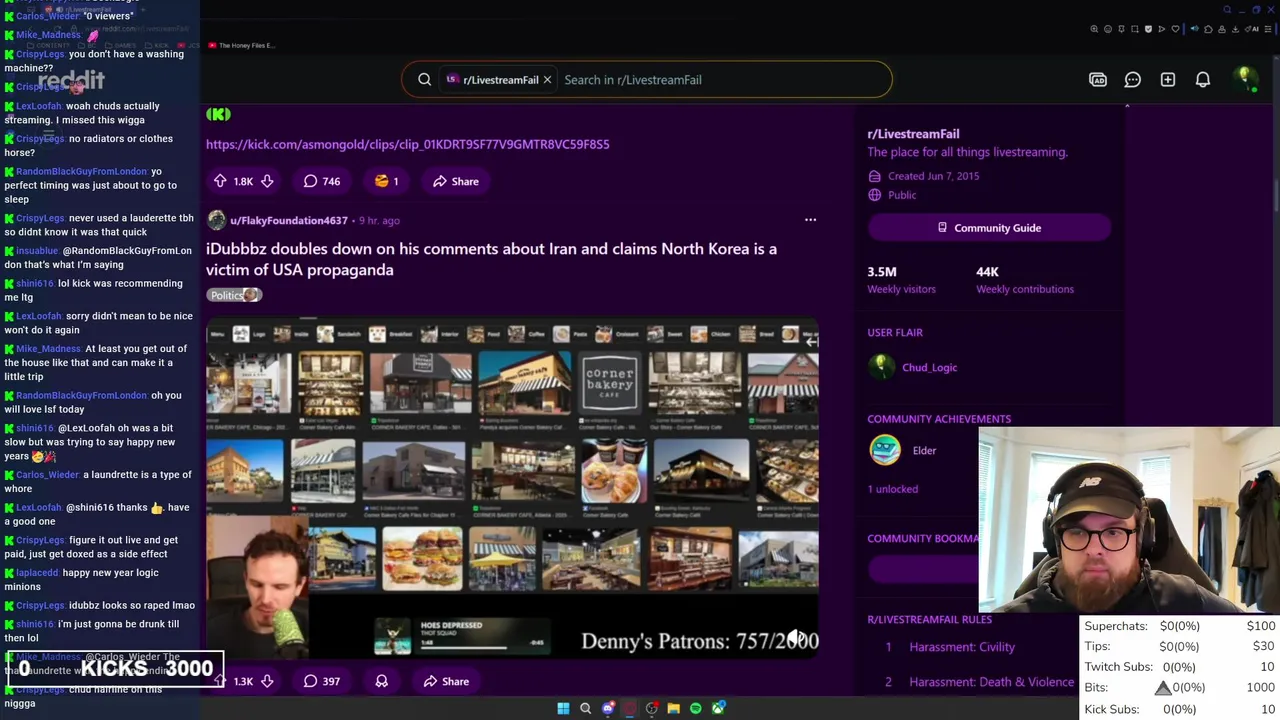
Task: Expand rule 2 Harassment: Death & Violence
Action: (x=991, y=682)
